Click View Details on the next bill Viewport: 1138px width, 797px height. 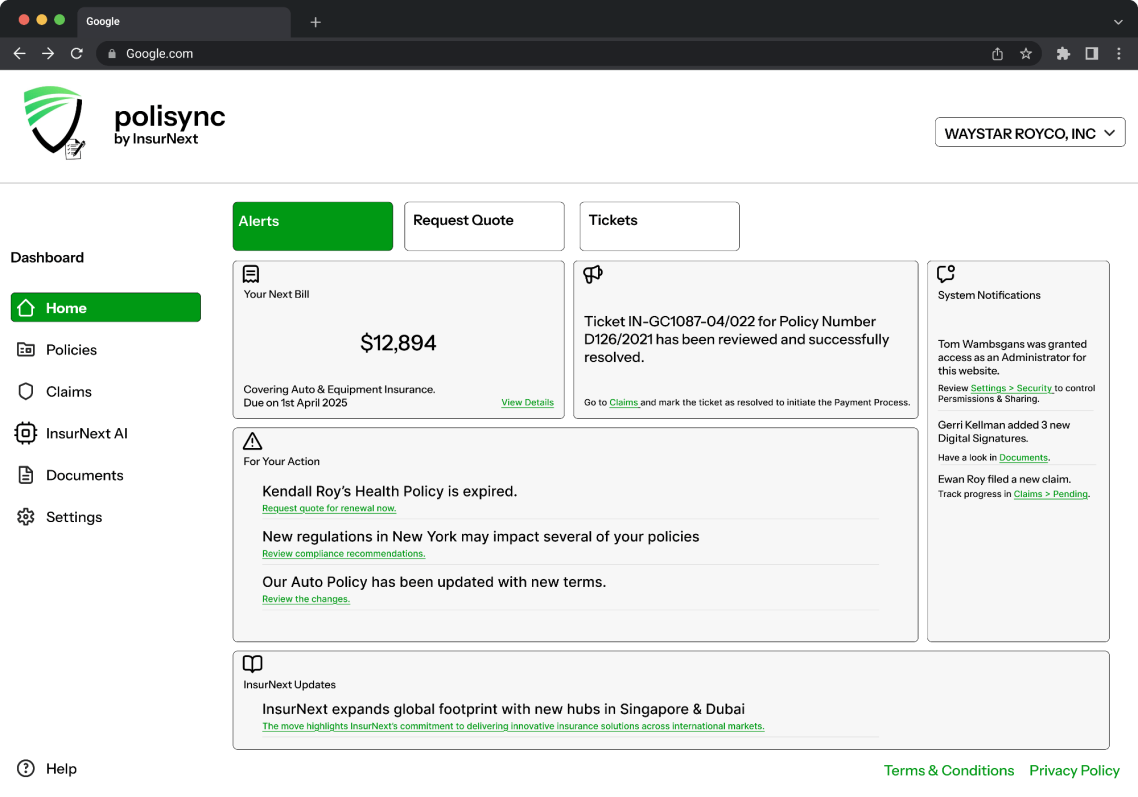527,402
